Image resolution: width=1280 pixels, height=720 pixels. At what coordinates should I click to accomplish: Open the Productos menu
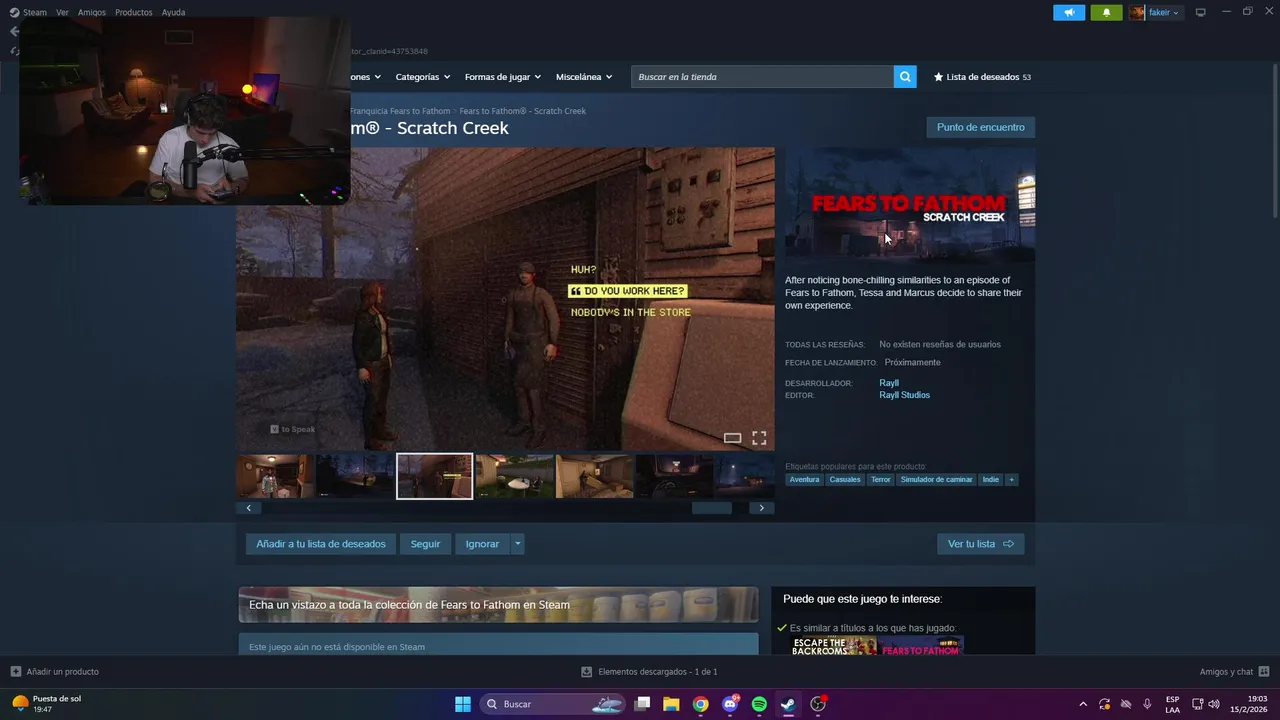(x=134, y=13)
